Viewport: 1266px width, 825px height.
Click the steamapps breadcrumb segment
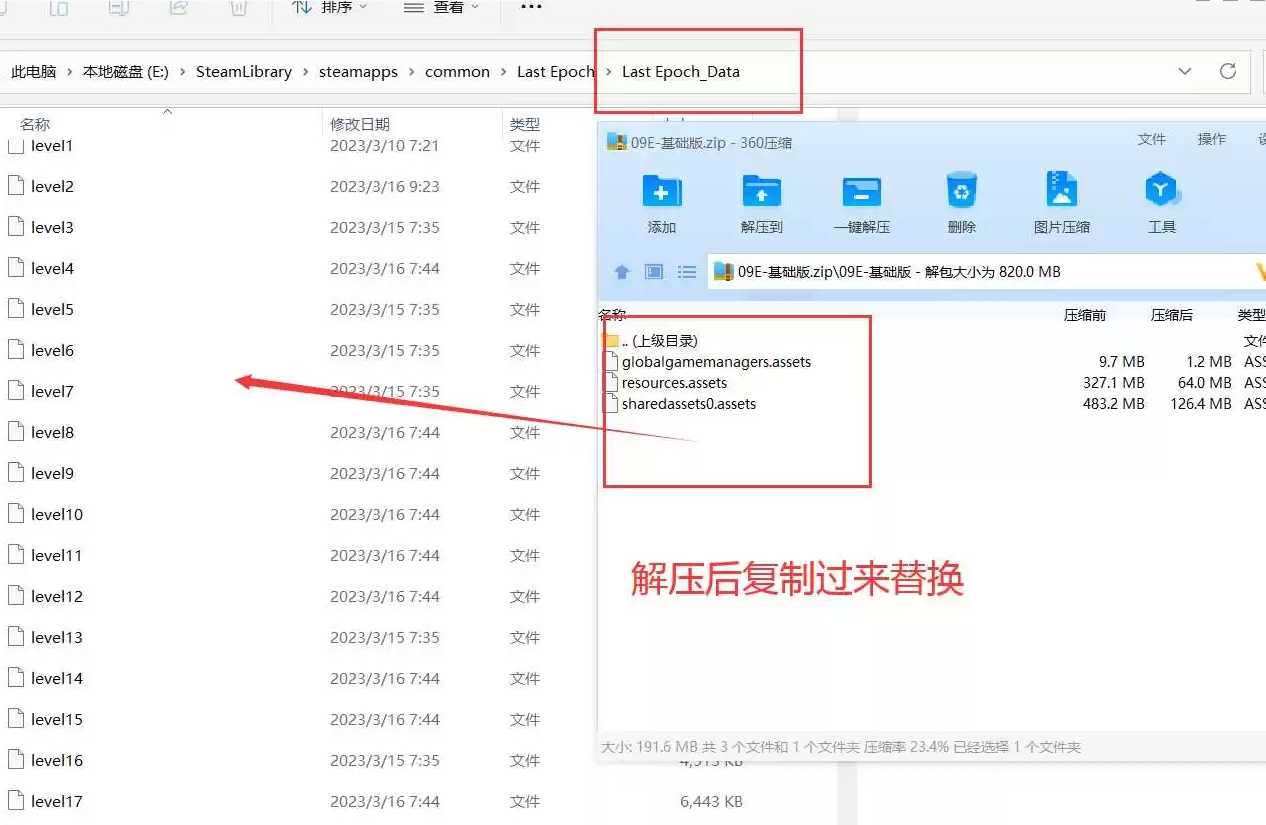coord(358,72)
